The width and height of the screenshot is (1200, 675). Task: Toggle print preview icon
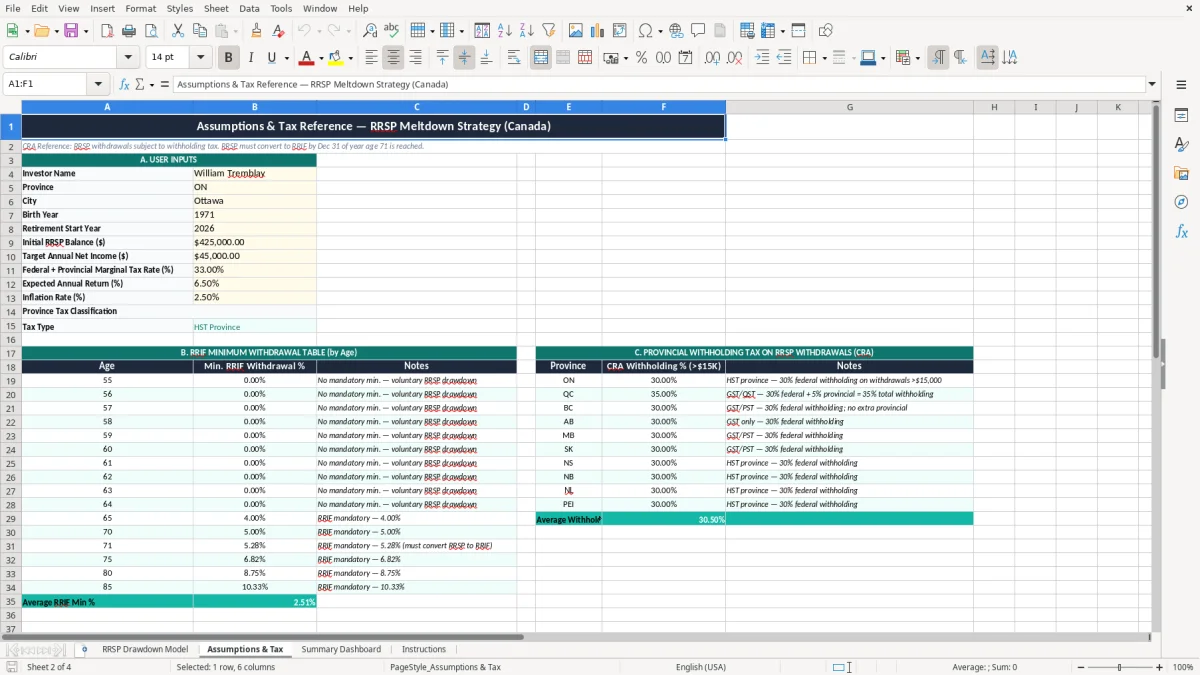point(150,31)
